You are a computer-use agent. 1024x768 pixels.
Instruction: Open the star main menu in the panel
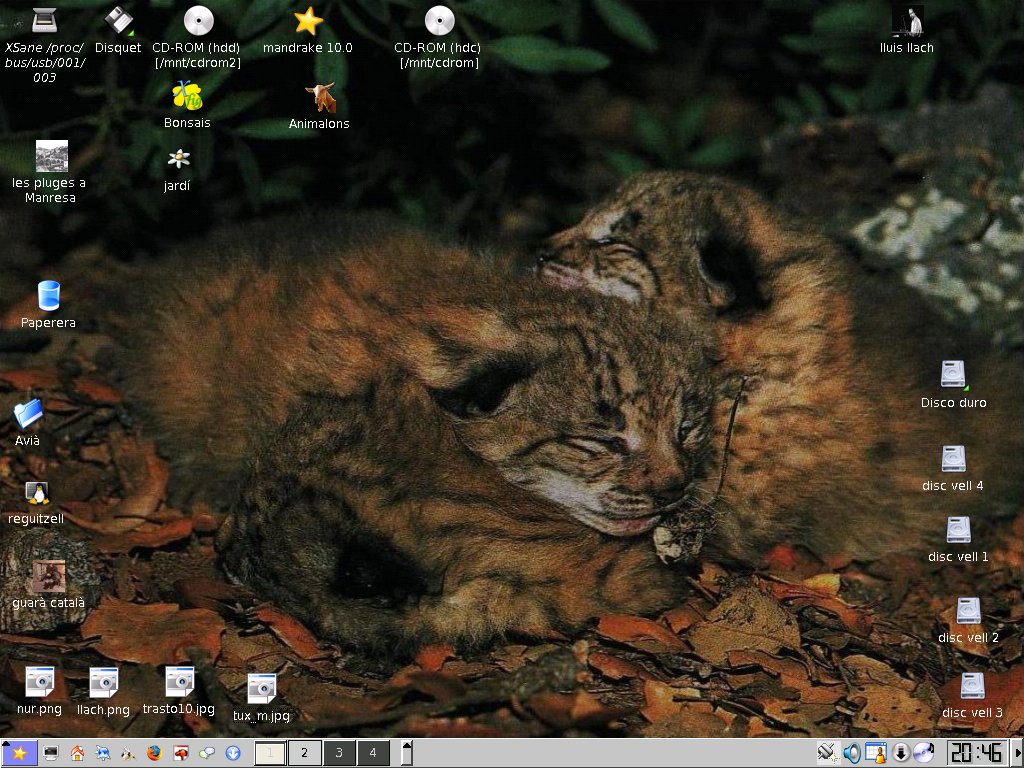pos(19,753)
